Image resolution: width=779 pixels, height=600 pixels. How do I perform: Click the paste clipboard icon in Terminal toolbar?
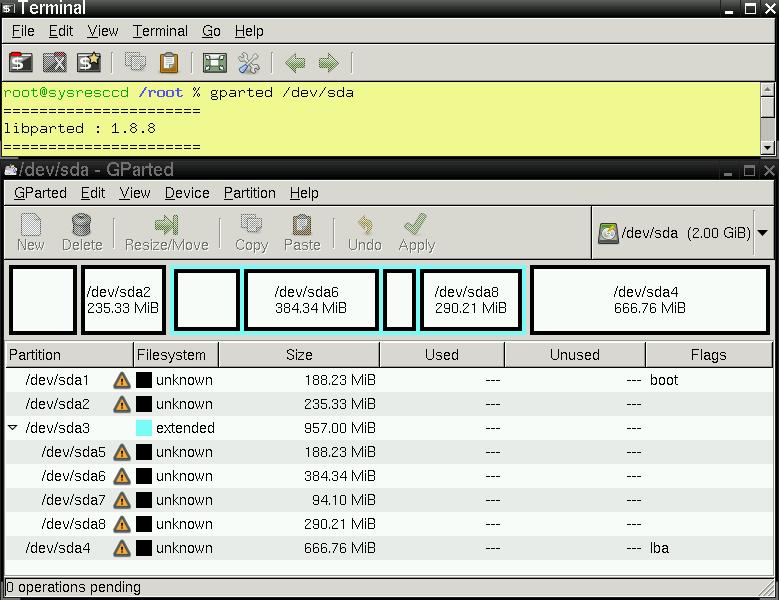tap(169, 63)
